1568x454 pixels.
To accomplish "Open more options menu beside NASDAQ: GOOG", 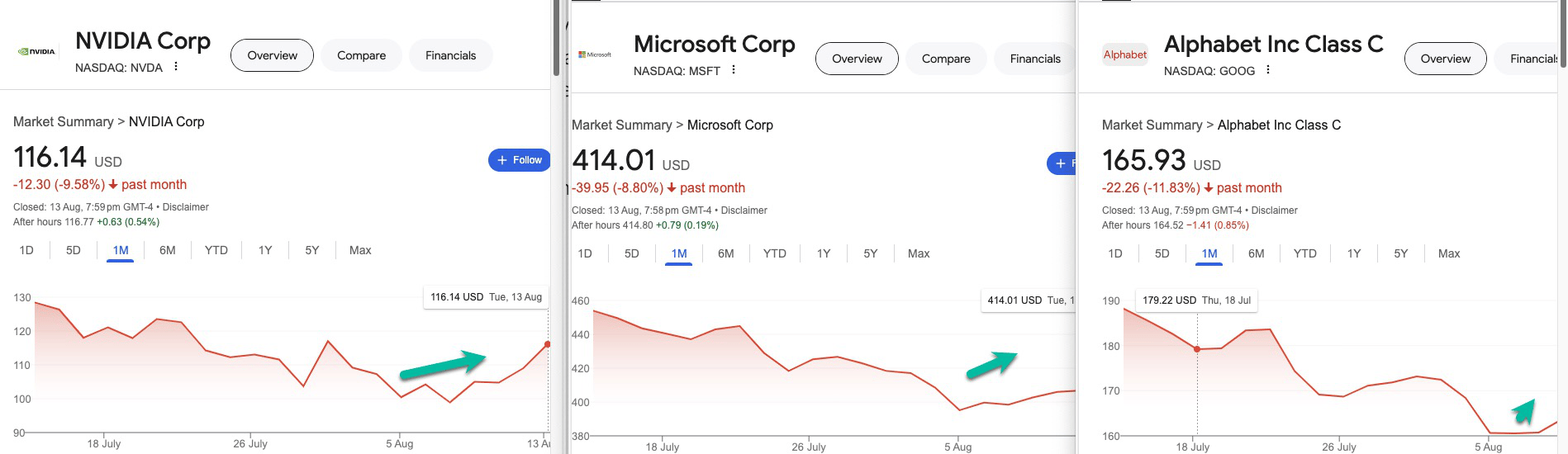I will [x=1268, y=70].
